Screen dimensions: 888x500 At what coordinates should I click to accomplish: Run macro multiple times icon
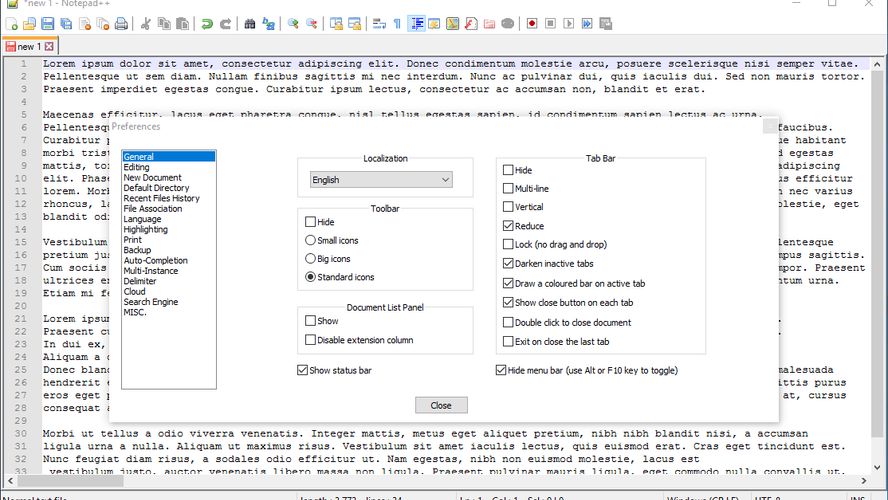coord(587,24)
